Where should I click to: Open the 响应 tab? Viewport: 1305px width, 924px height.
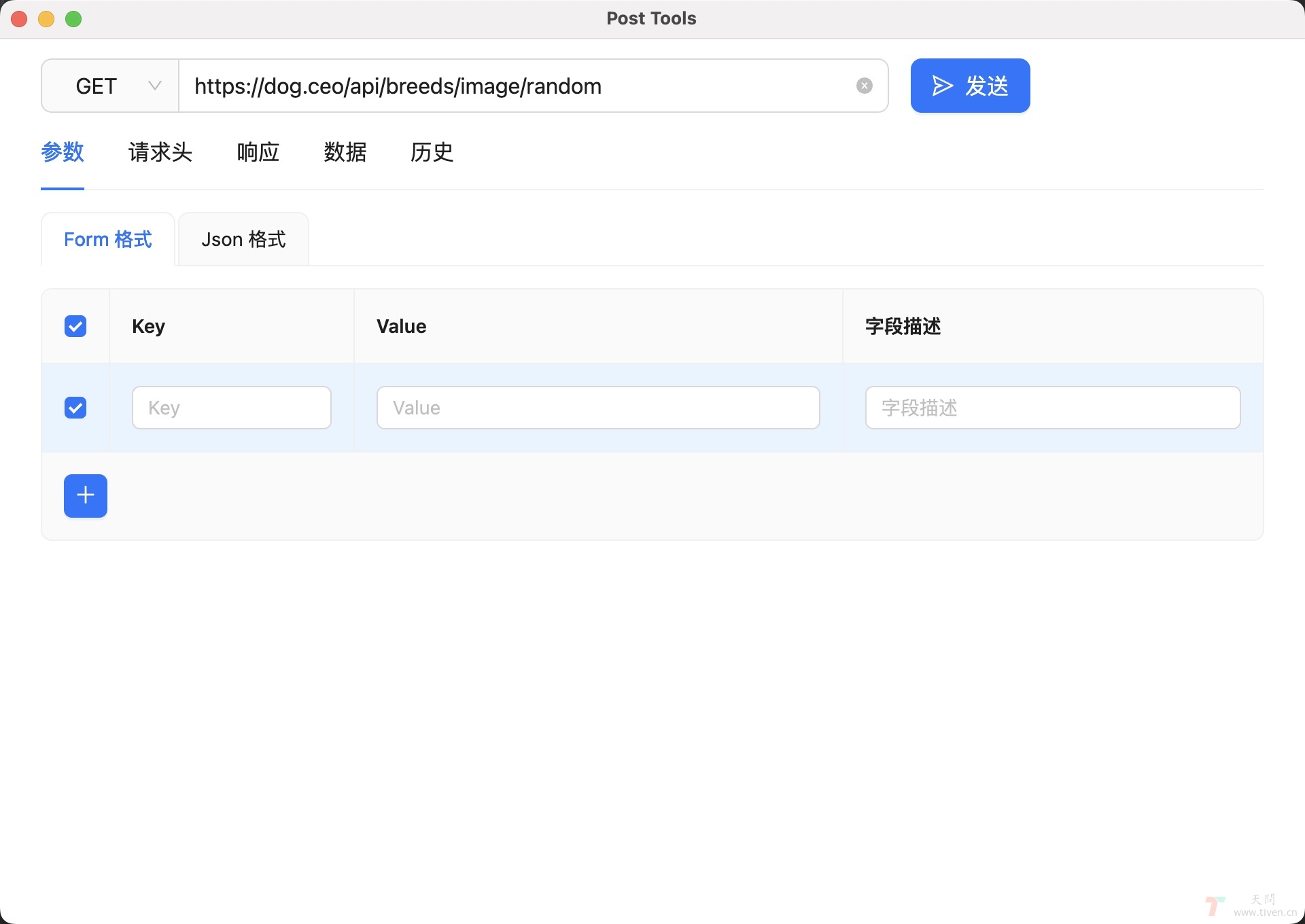click(258, 152)
